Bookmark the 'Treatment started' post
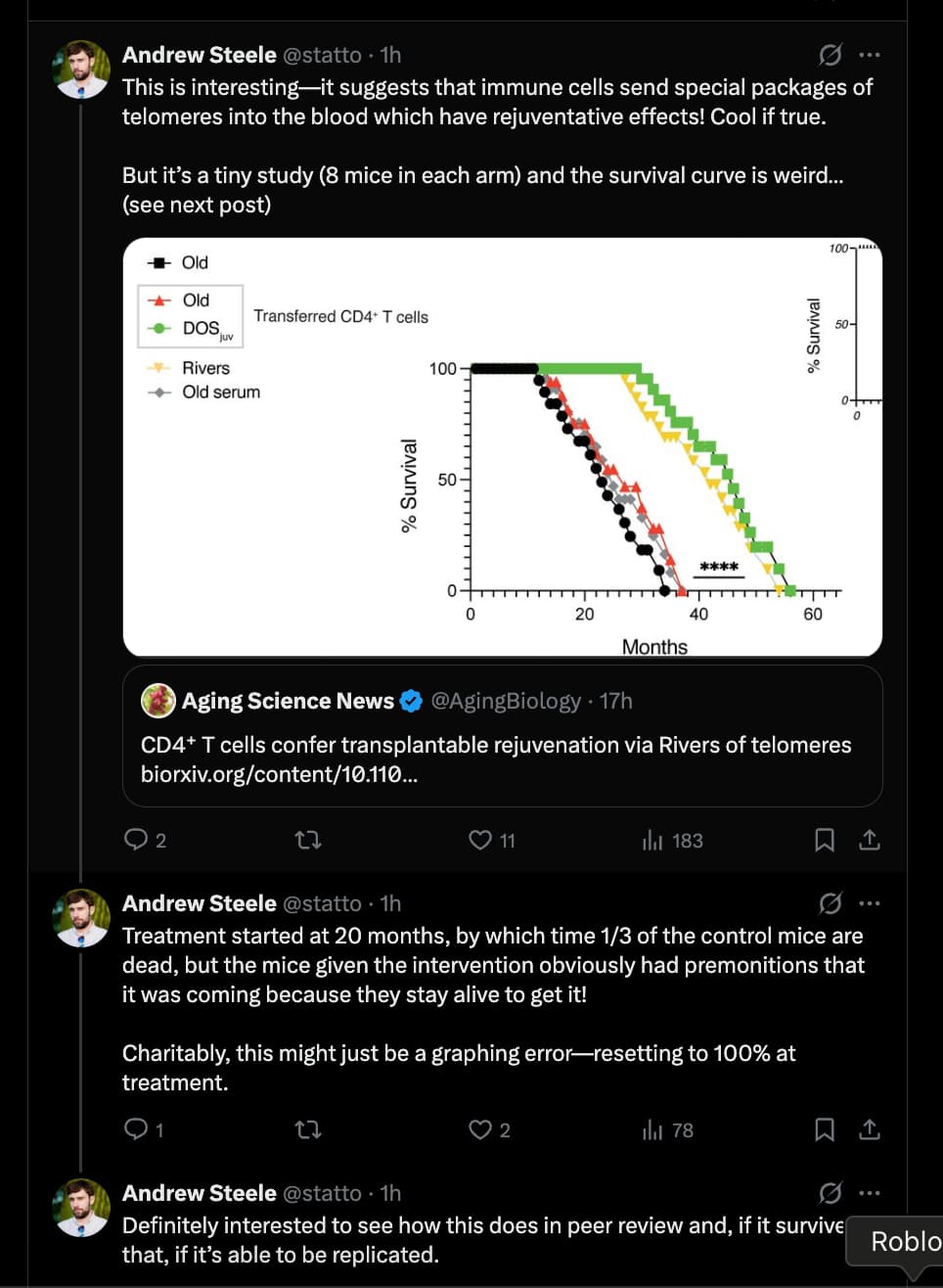 pyautogui.click(x=825, y=1129)
